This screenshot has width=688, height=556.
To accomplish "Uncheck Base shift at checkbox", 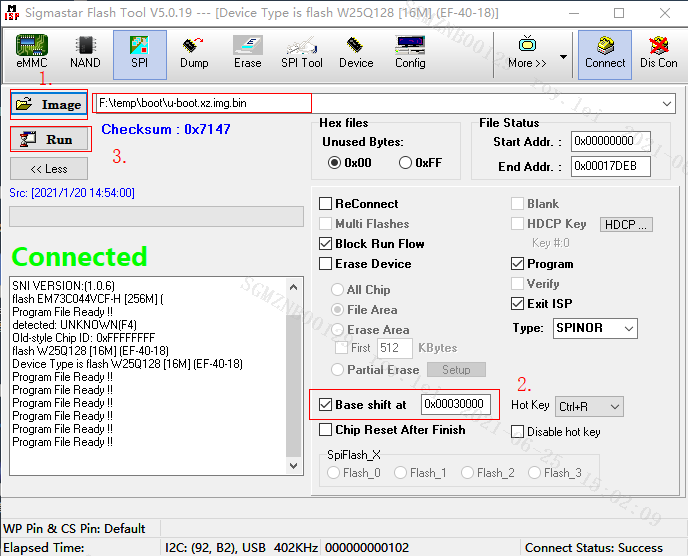I will (x=325, y=405).
